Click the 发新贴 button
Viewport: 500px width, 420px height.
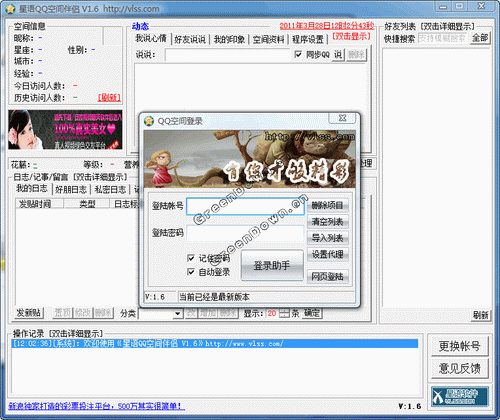(x=29, y=313)
